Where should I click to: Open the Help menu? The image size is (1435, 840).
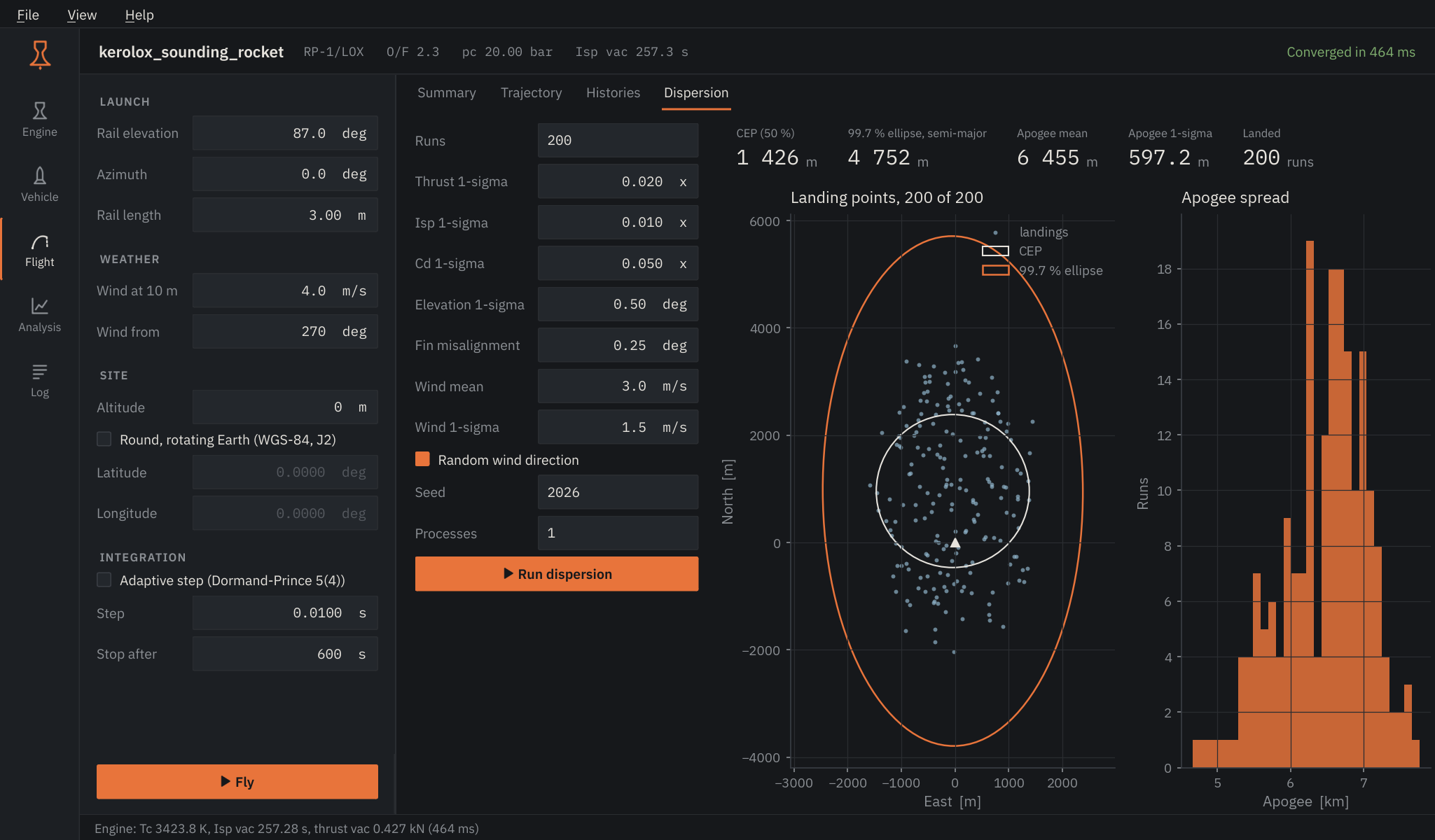(x=139, y=15)
